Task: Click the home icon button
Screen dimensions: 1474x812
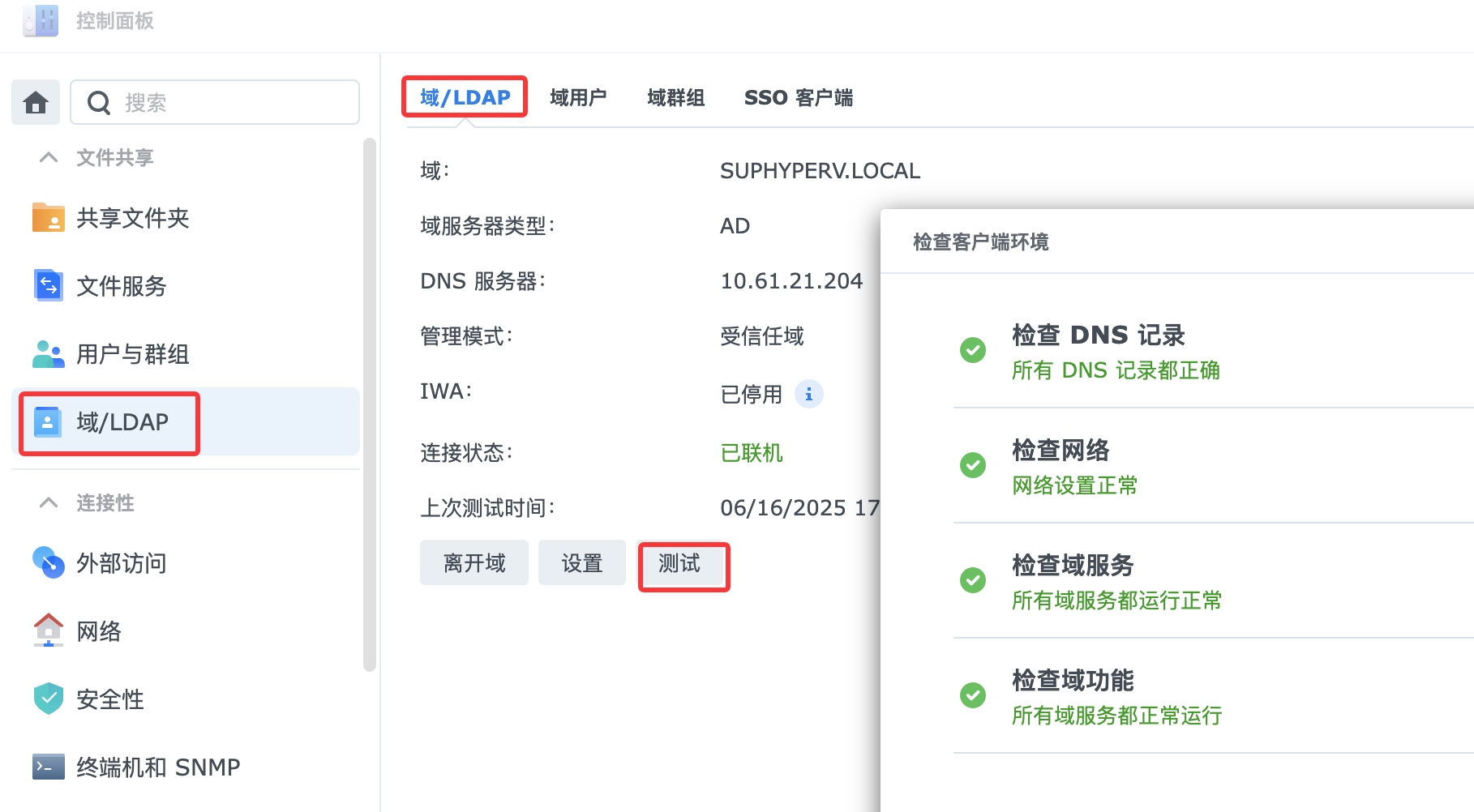Action: (36, 103)
